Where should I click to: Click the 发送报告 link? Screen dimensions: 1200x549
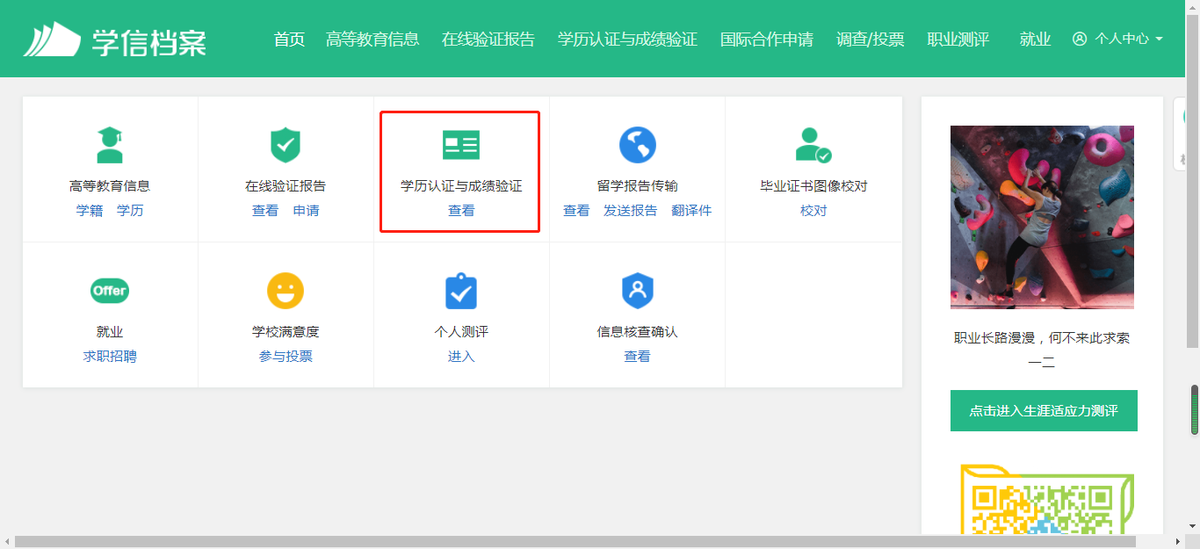pyautogui.click(x=630, y=211)
